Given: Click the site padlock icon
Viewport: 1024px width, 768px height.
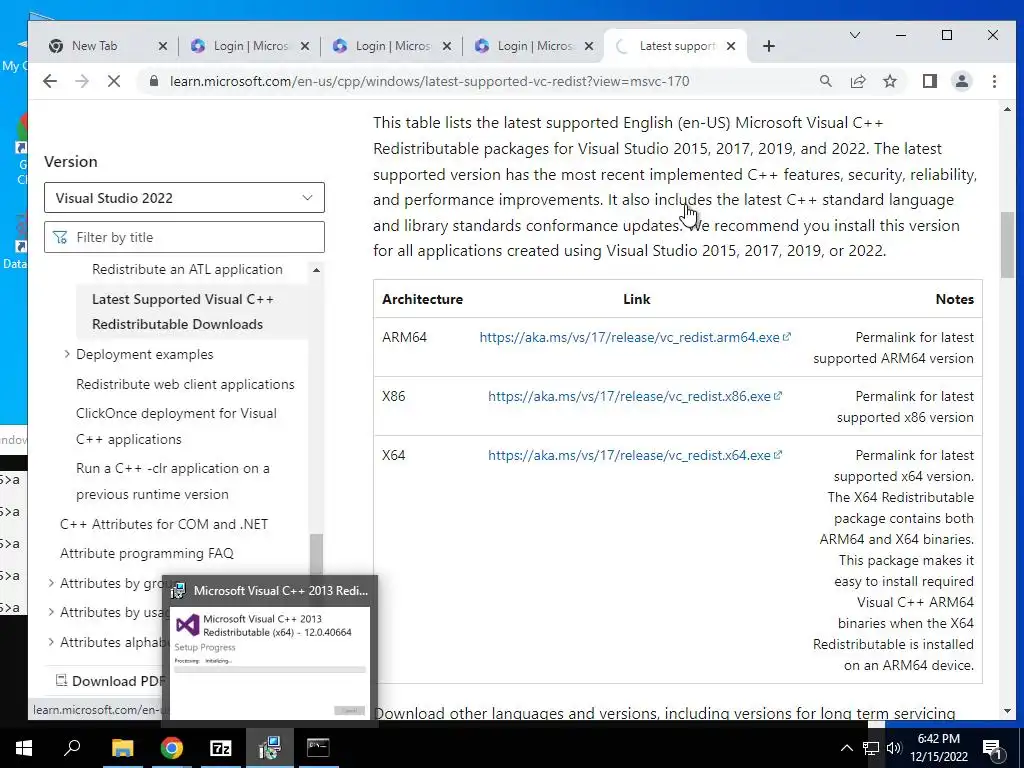Looking at the screenshot, I should coord(154,81).
